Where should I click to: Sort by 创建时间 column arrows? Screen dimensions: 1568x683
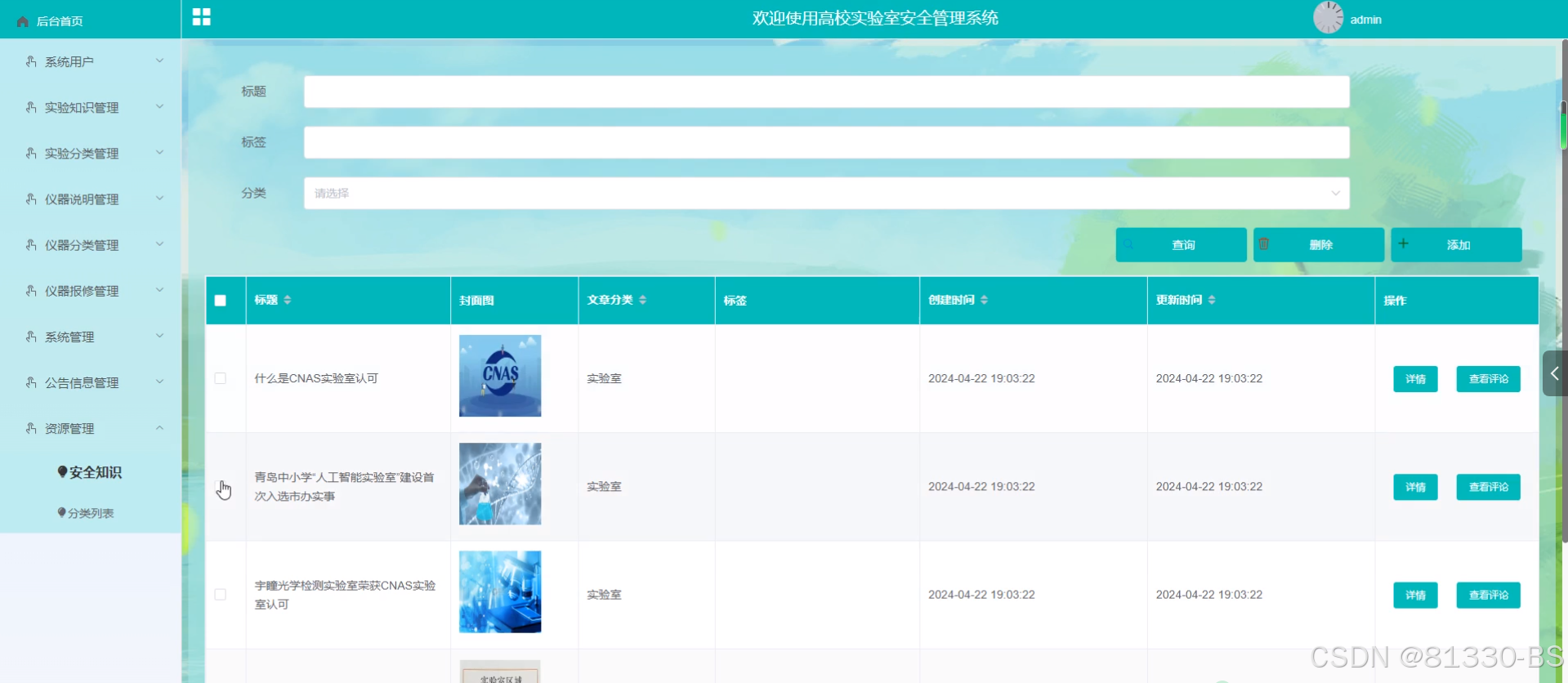point(985,300)
